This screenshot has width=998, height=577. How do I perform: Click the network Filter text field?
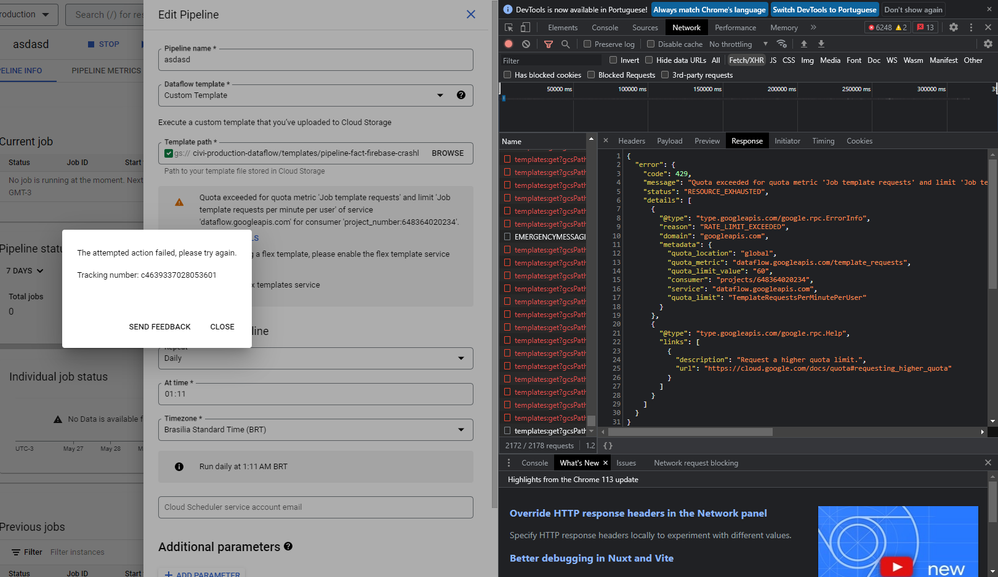coord(551,60)
